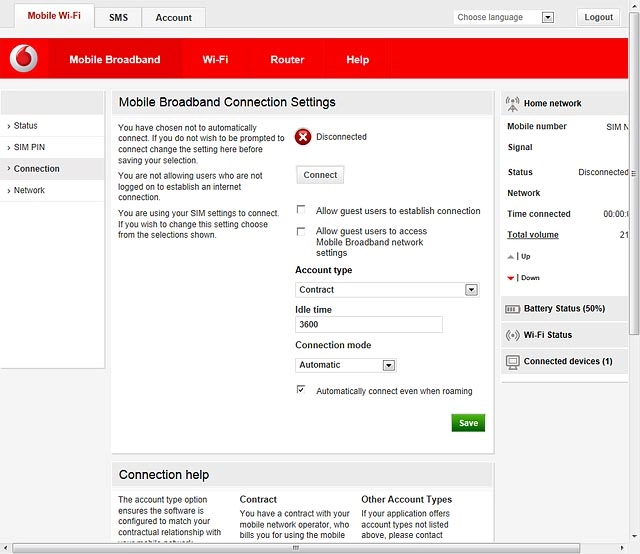Click the Wi-Fi Status signal icon

tap(512, 335)
